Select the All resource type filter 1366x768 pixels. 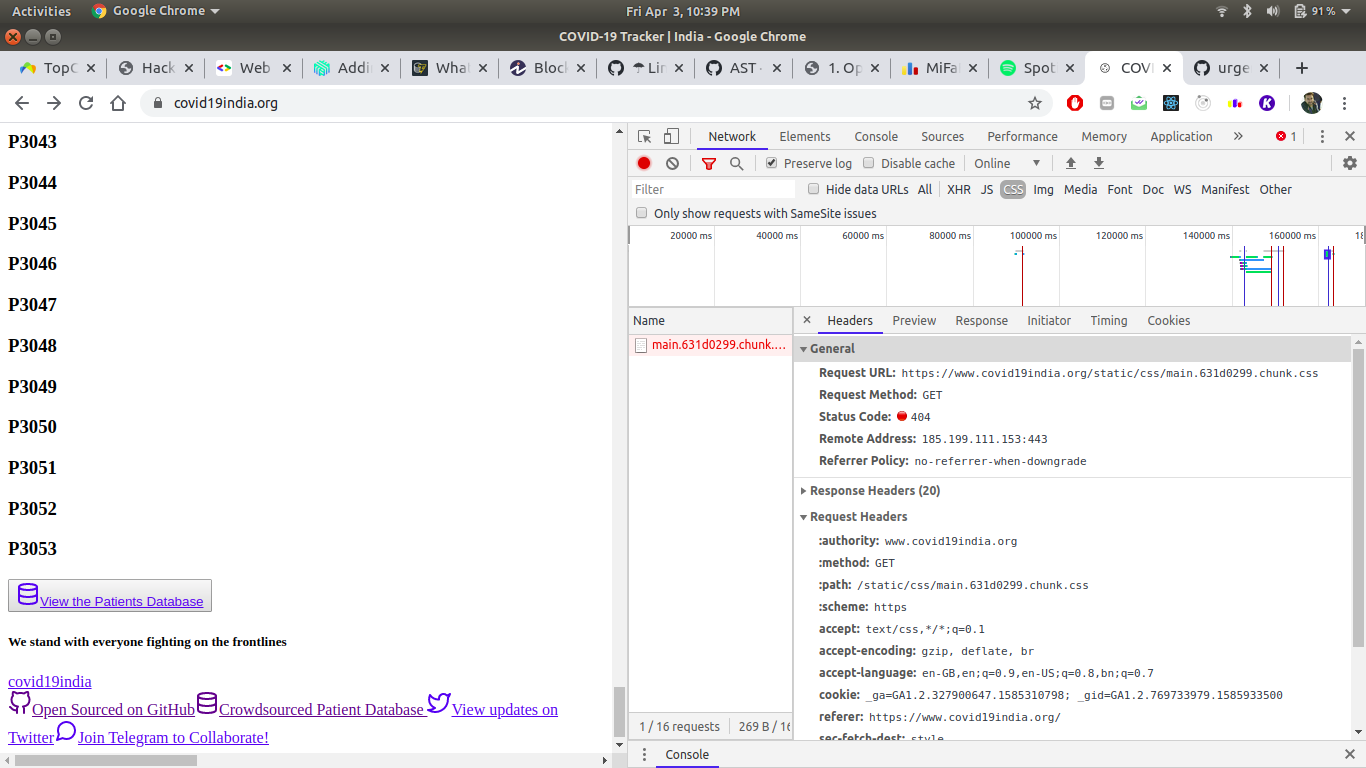tap(925, 189)
